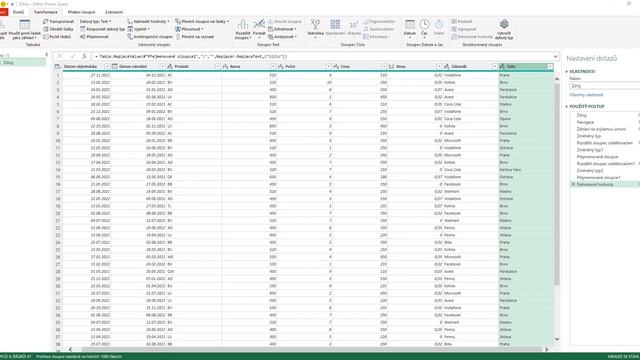
Task: Cancel the formula with X icon
Action: tap(60, 56)
